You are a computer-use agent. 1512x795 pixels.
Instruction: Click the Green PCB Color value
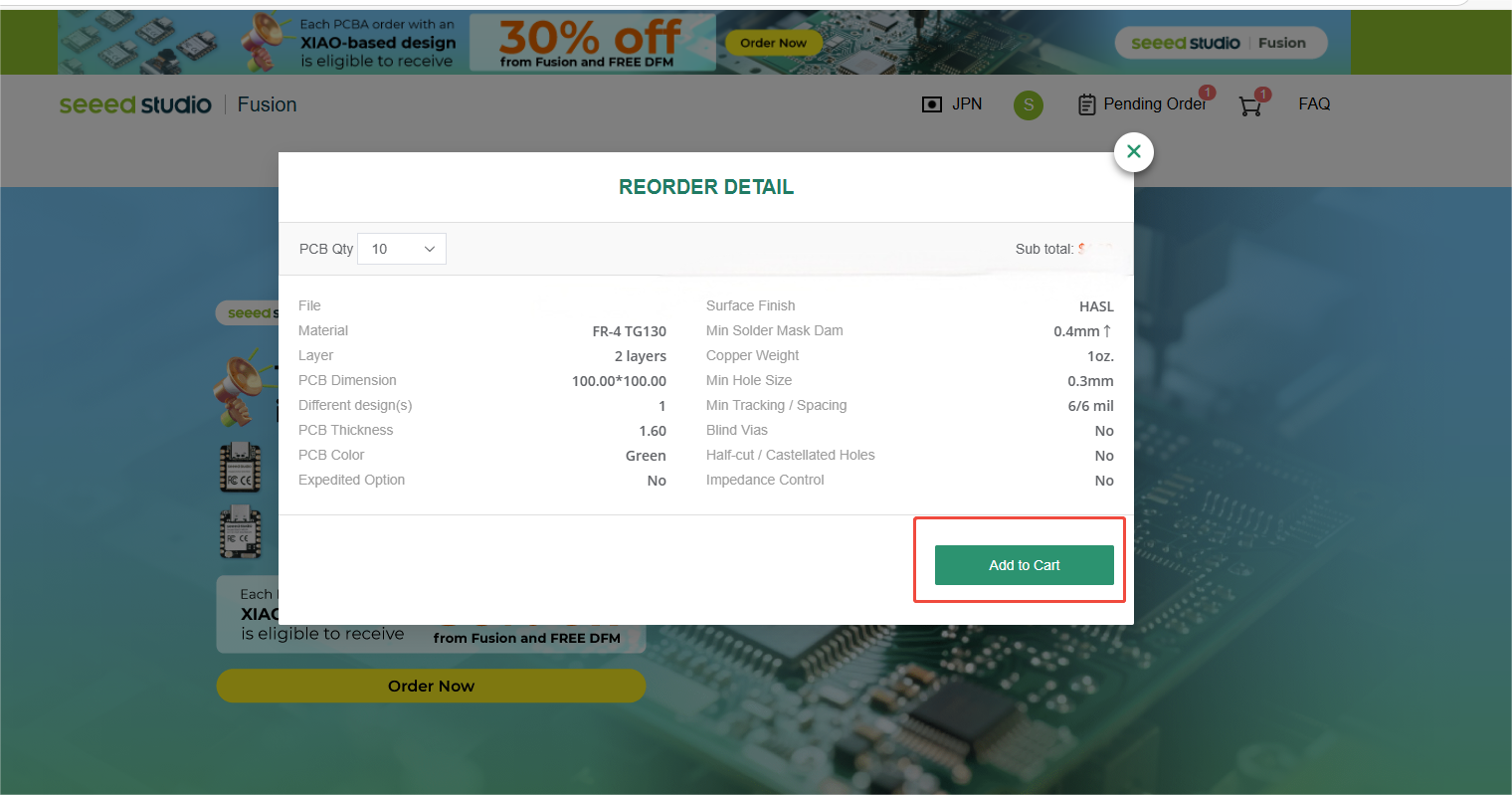click(x=646, y=456)
